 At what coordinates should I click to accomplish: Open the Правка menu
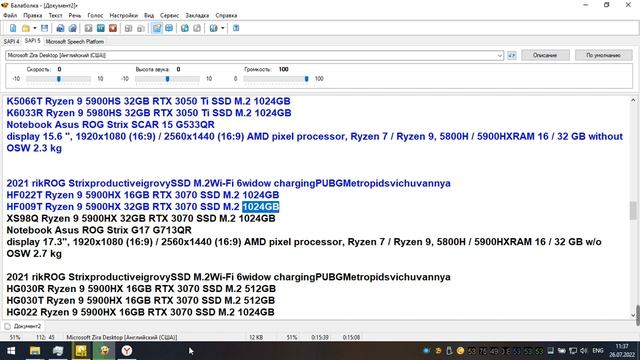33,16
